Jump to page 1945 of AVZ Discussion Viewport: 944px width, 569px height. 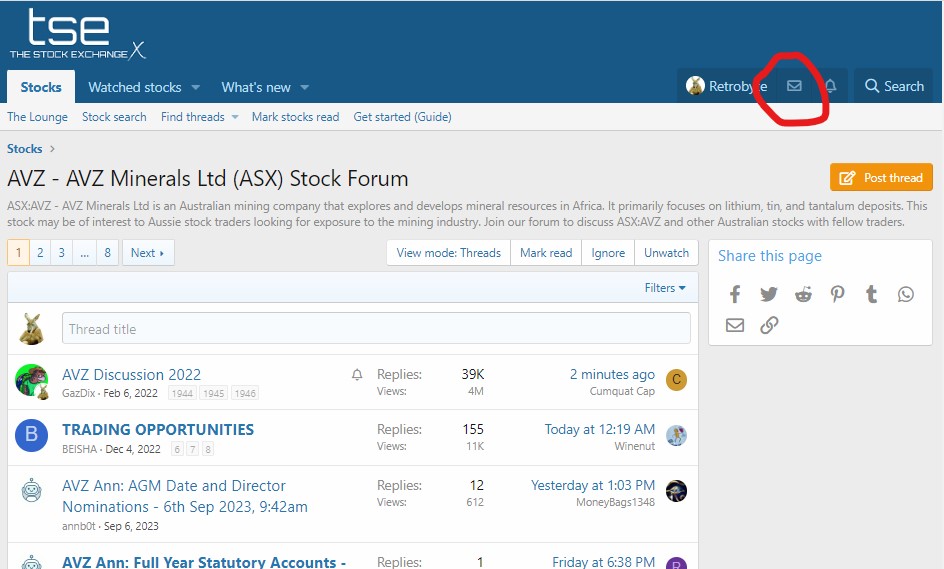click(214, 393)
